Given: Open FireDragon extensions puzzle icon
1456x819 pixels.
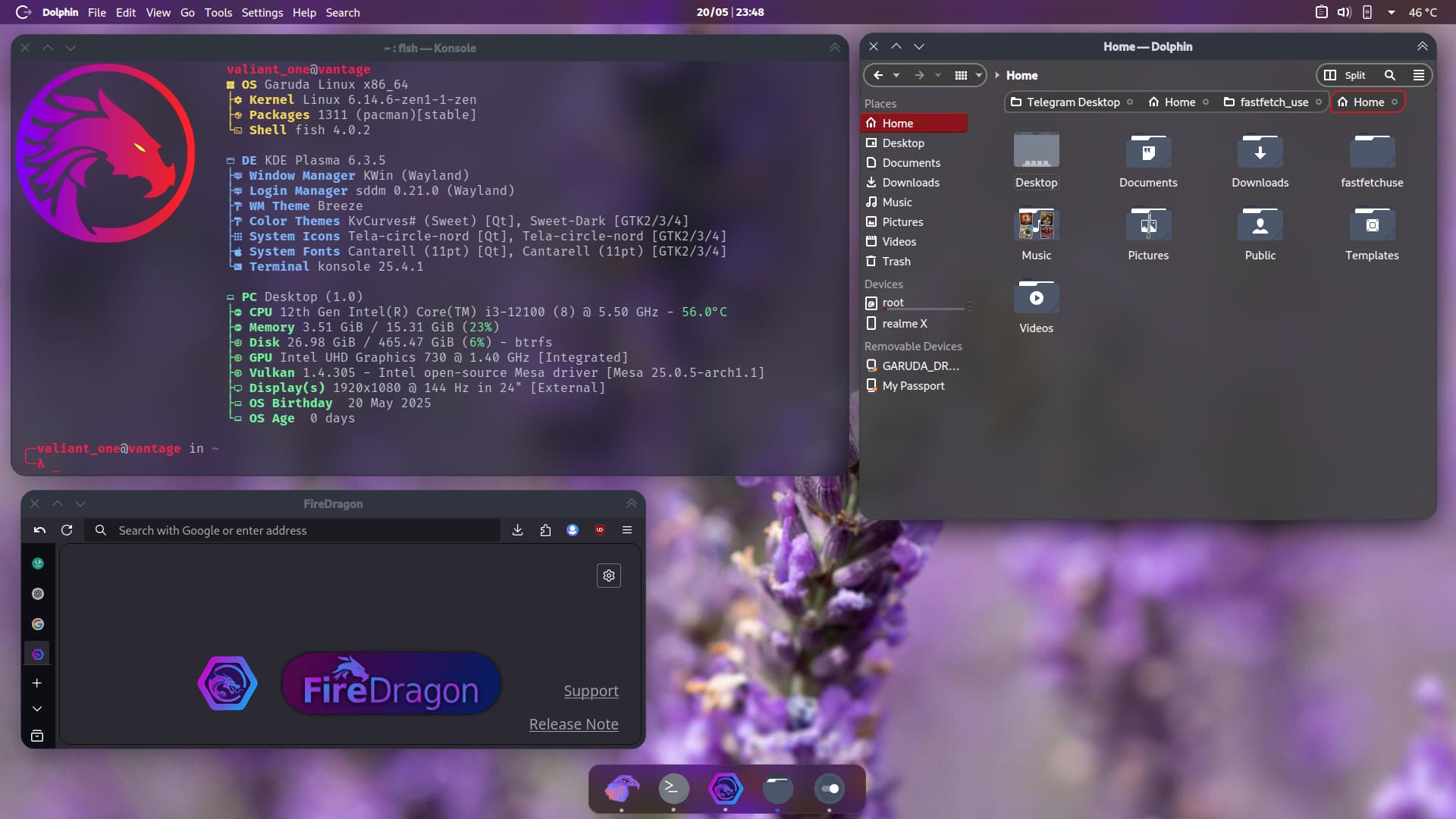Looking at the screenshot, I should pyautogui.click(x=545, y=530).
